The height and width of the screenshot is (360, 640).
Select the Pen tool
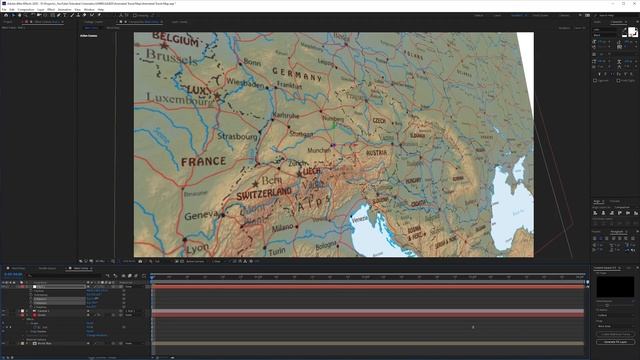pyautogui.click(x=58, y=15)
